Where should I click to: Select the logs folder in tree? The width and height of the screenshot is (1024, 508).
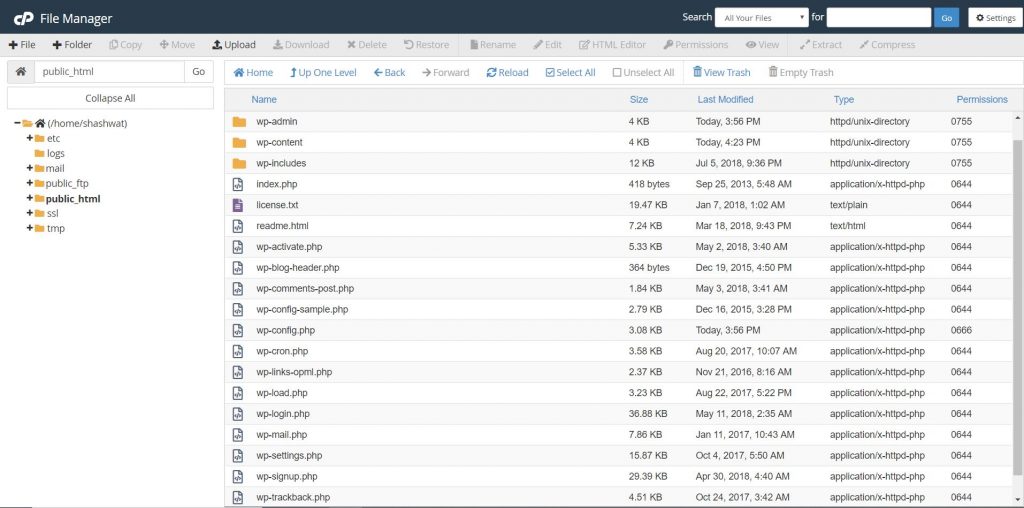pyautogui.click(x=50, y=153)
